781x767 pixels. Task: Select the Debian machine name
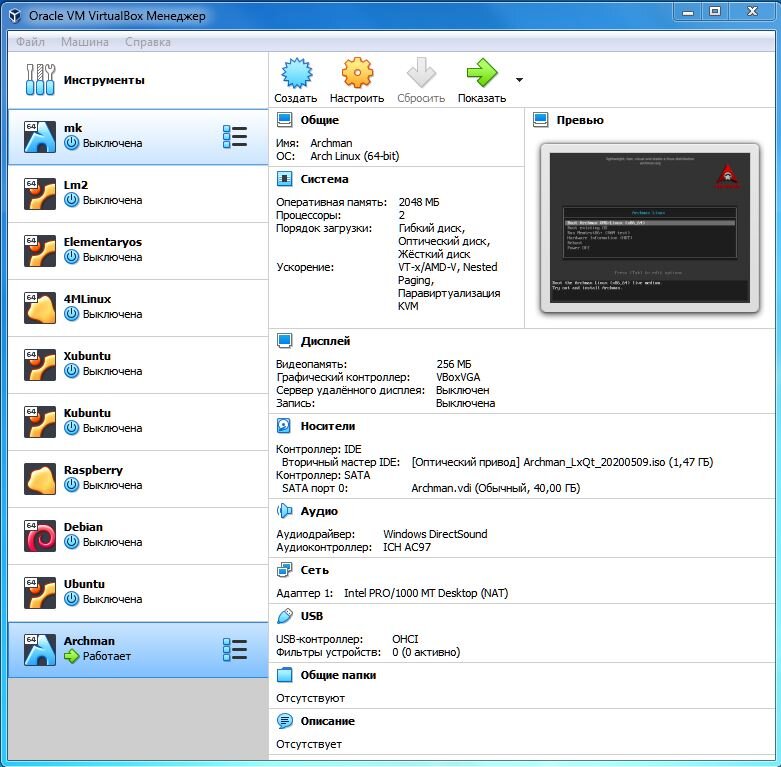pos(83,527)
